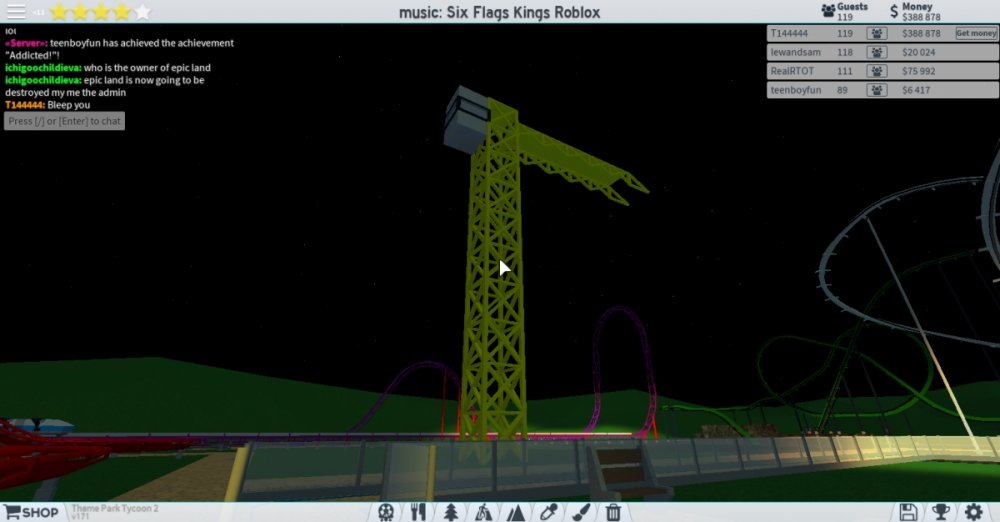Pick the eyedropper tool
This screenshot has height=522, width=1000.
point(549,512)
